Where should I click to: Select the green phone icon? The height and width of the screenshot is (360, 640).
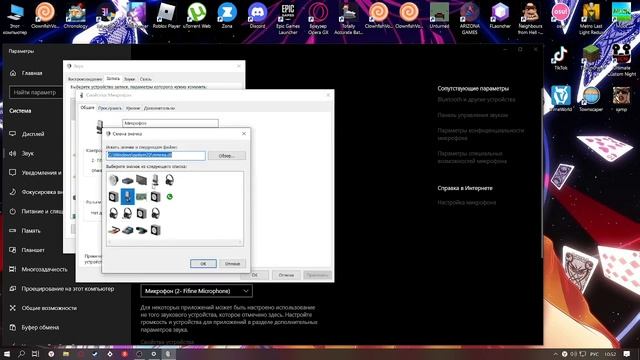click(169, 197)
